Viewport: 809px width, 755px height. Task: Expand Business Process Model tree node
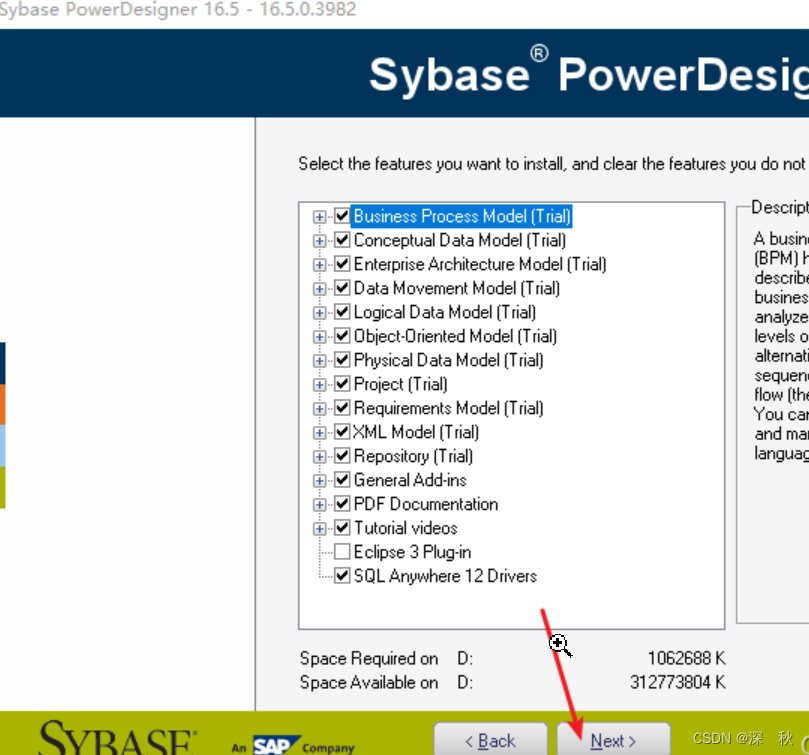tap(319, 217)
